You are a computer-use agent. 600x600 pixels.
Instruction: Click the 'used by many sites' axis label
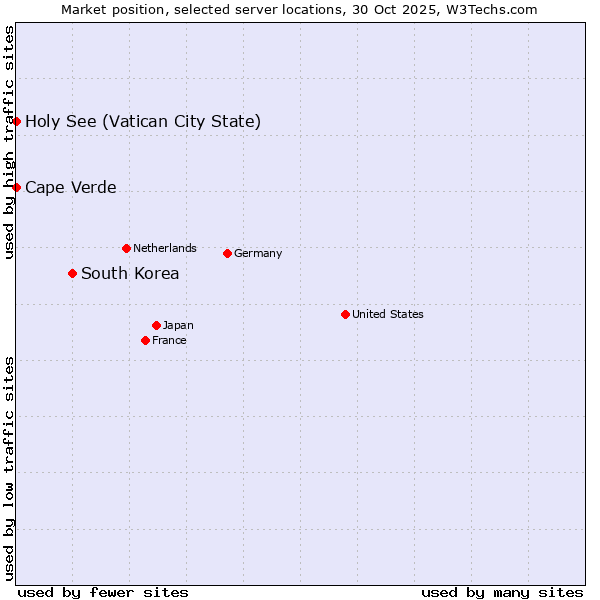click(x=502, y=592)
